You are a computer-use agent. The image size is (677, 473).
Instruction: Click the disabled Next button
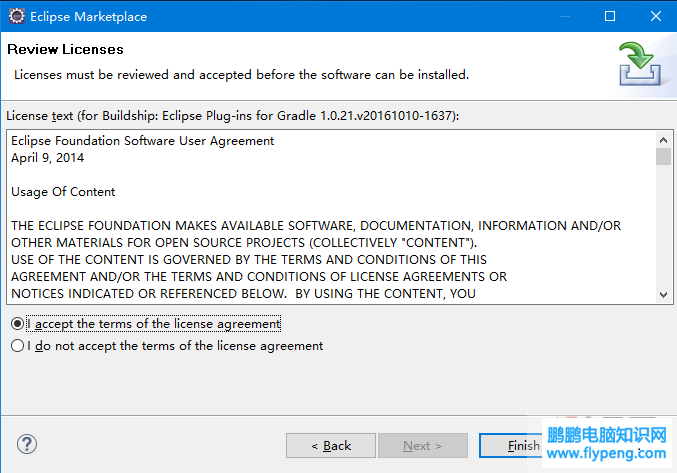[x=423, y=445]
